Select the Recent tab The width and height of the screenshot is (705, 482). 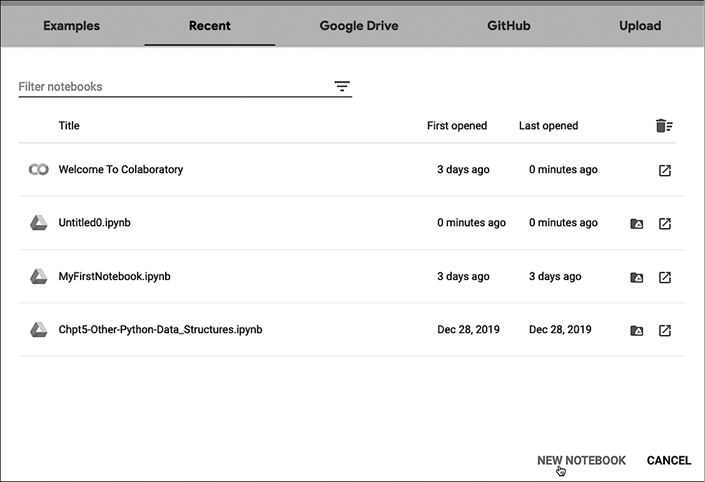pyautogui.click(x=210, y=26)
